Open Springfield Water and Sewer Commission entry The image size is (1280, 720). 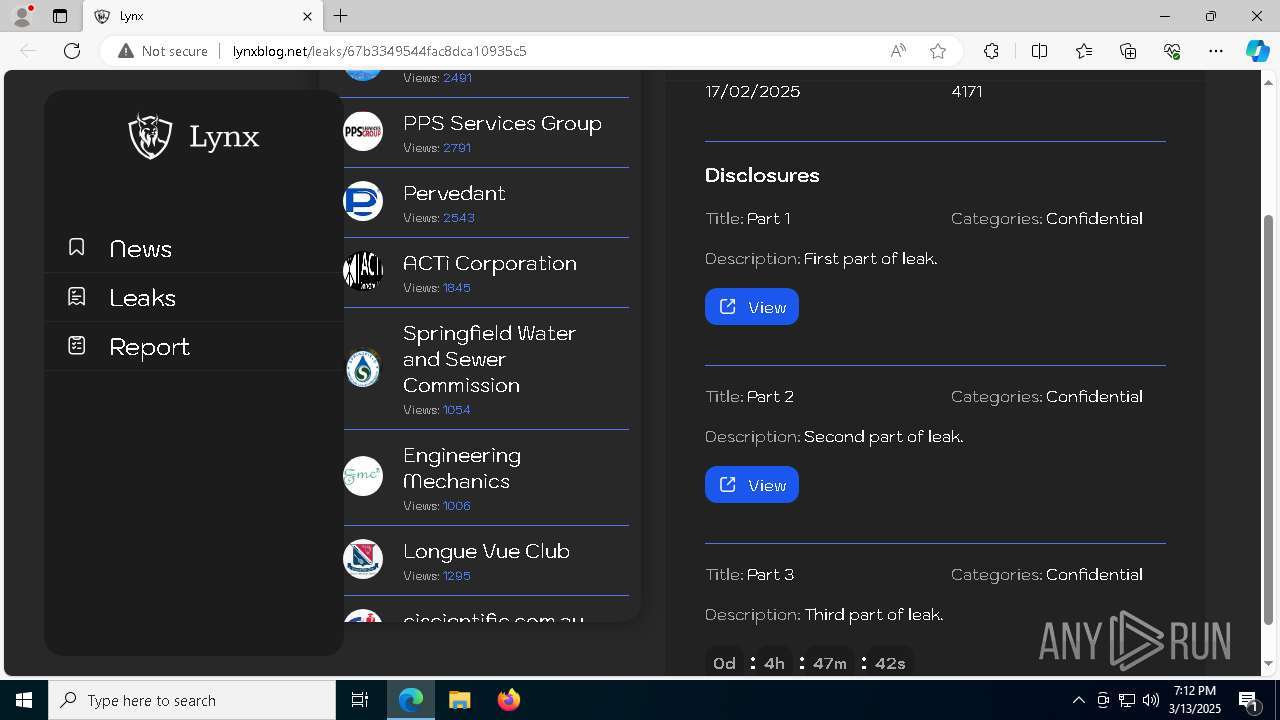pos(486,369)
